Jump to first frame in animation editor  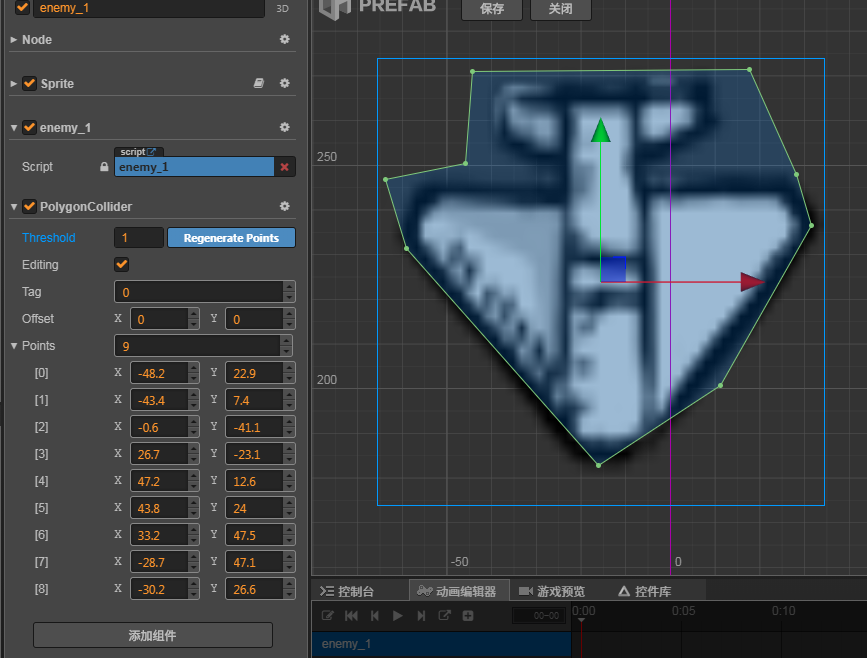click(x=350, y=616)
